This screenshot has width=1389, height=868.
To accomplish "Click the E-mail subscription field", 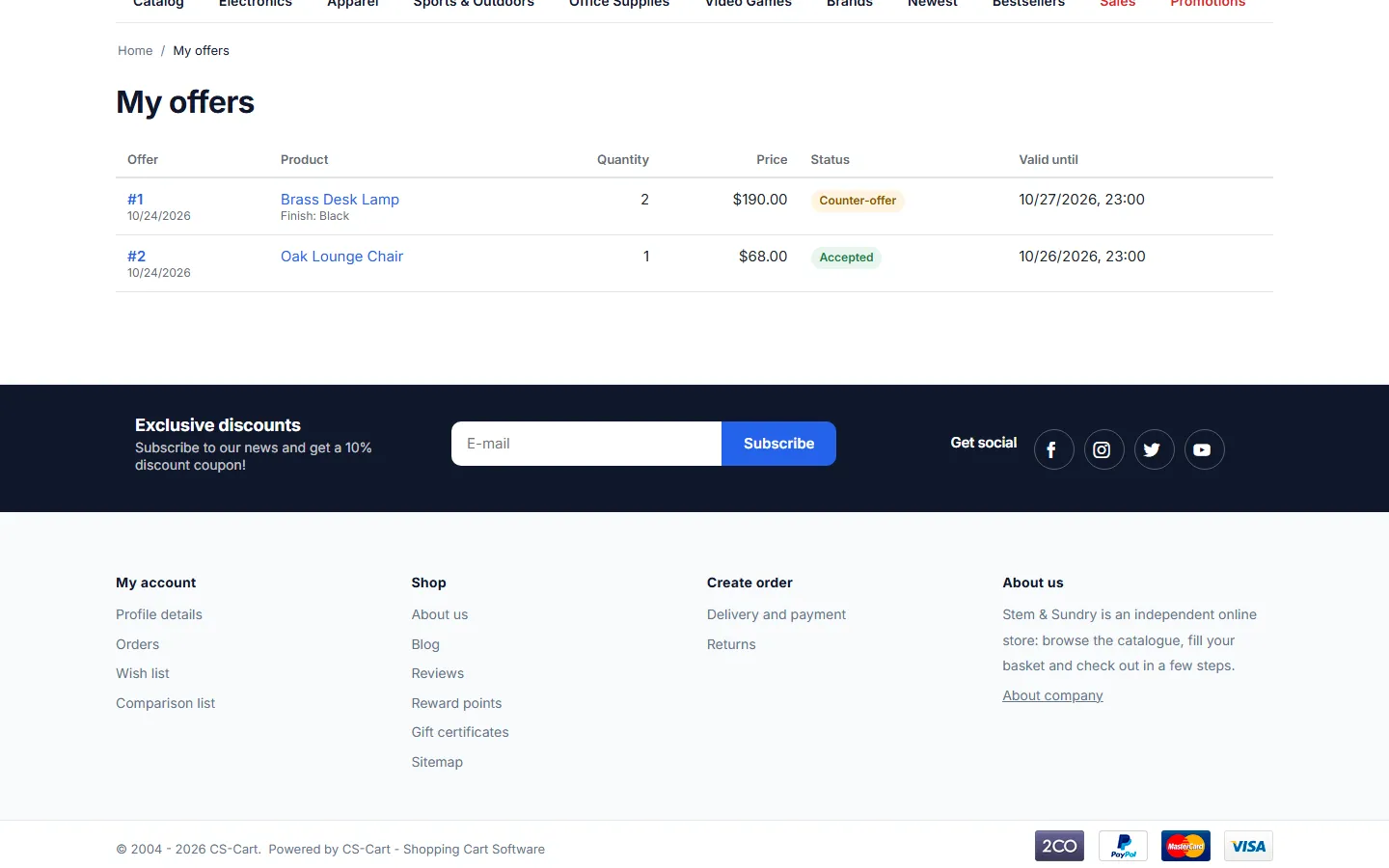I will [x=586, y=444].
